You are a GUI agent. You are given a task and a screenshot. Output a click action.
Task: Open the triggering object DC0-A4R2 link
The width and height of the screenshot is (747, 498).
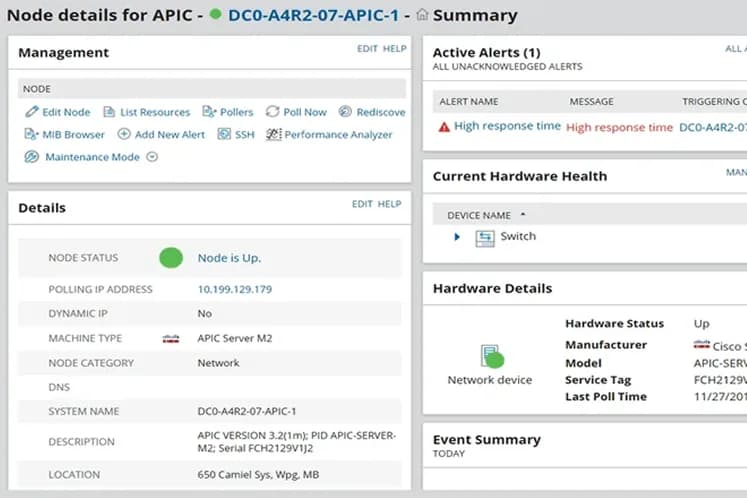713,127
